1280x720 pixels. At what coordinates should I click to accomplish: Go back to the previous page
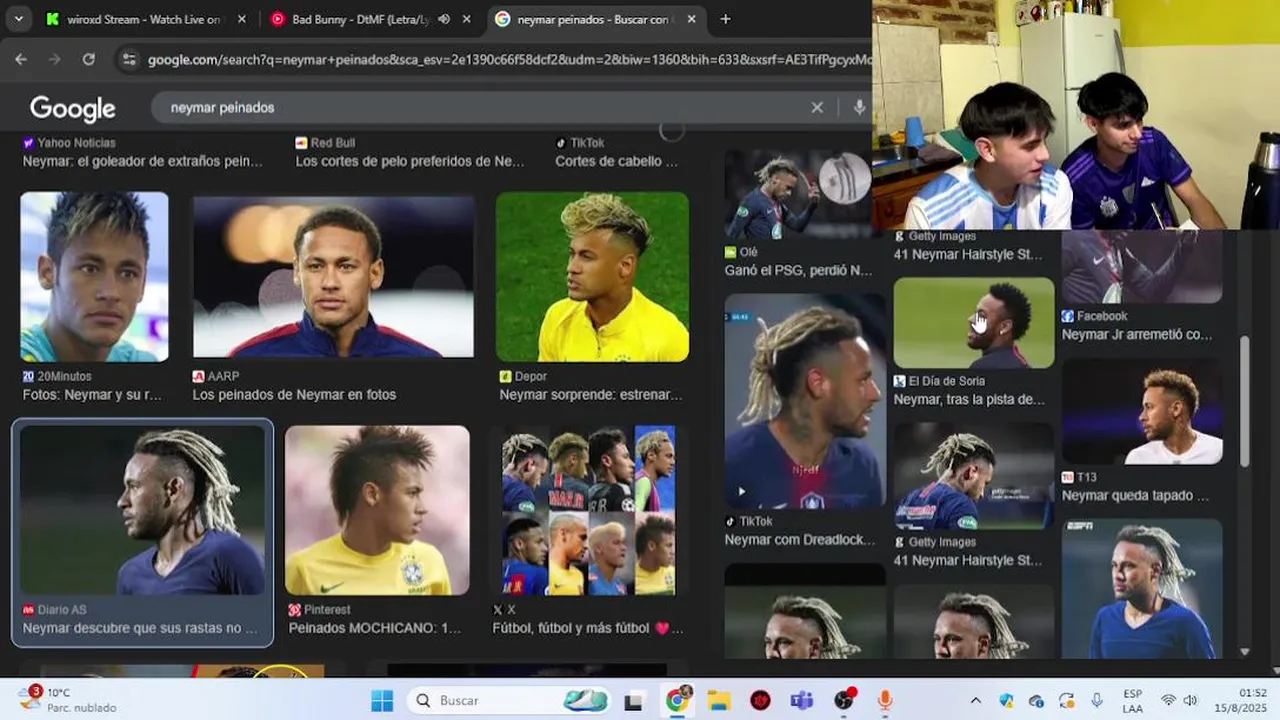coord(21,59)
